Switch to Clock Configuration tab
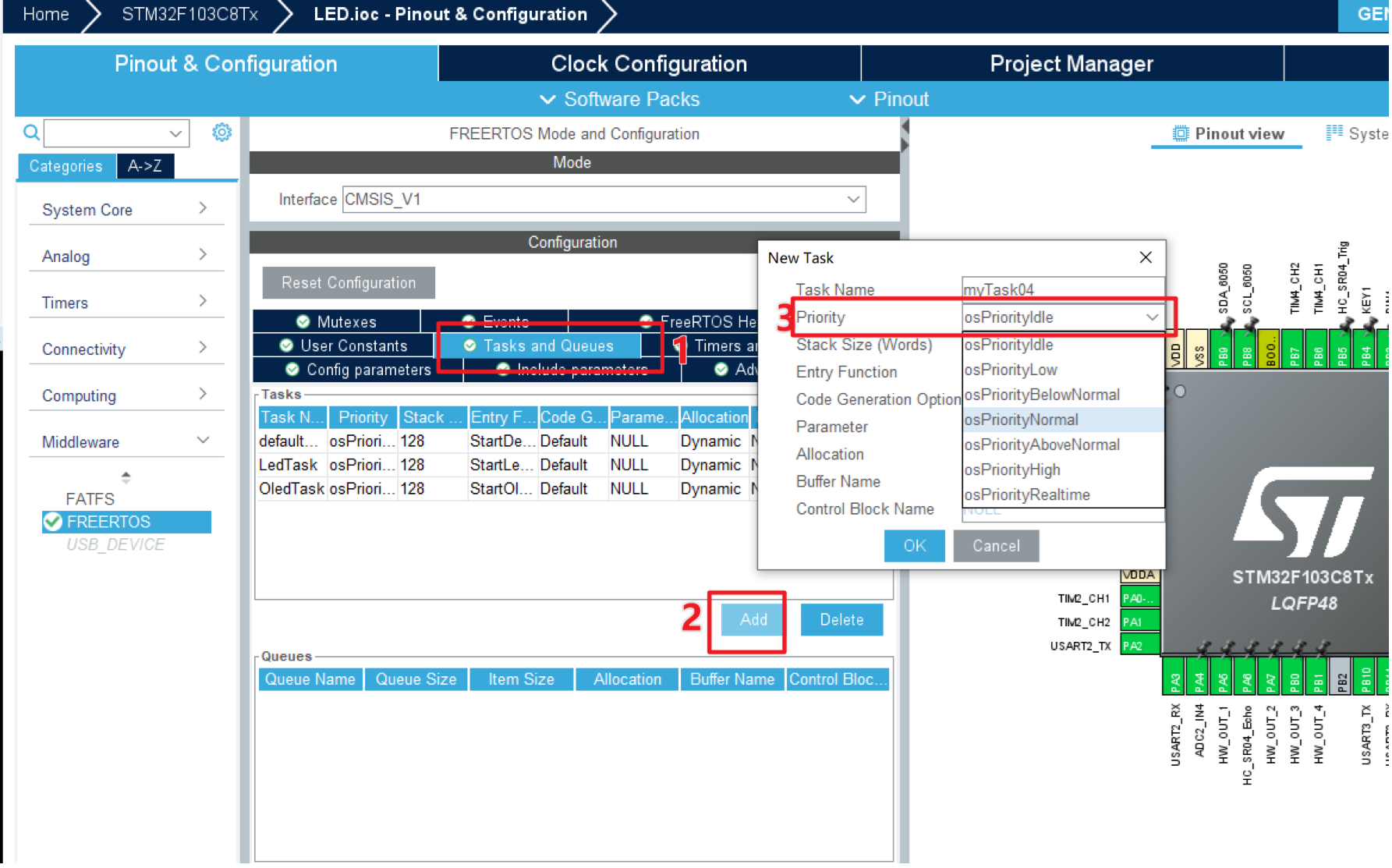The image size is (1392, 868). [x=649, y=63]
